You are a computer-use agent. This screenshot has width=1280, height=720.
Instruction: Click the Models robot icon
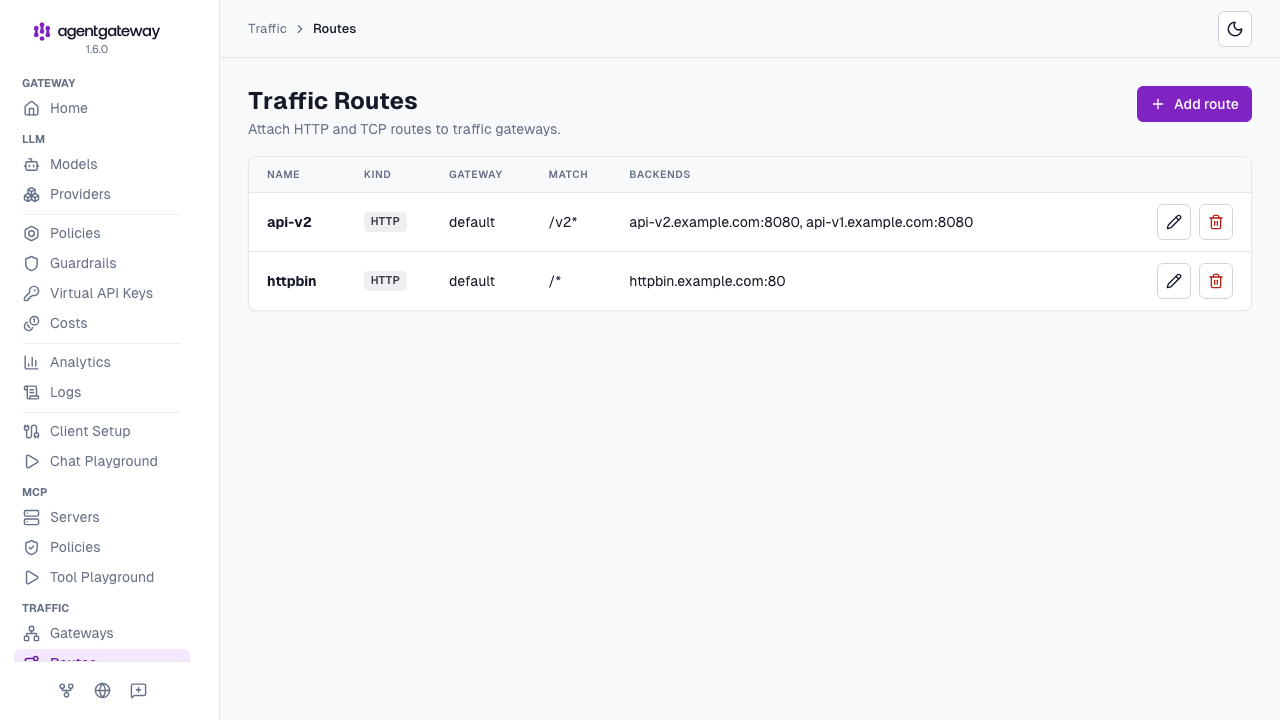[x=32, y=164]
